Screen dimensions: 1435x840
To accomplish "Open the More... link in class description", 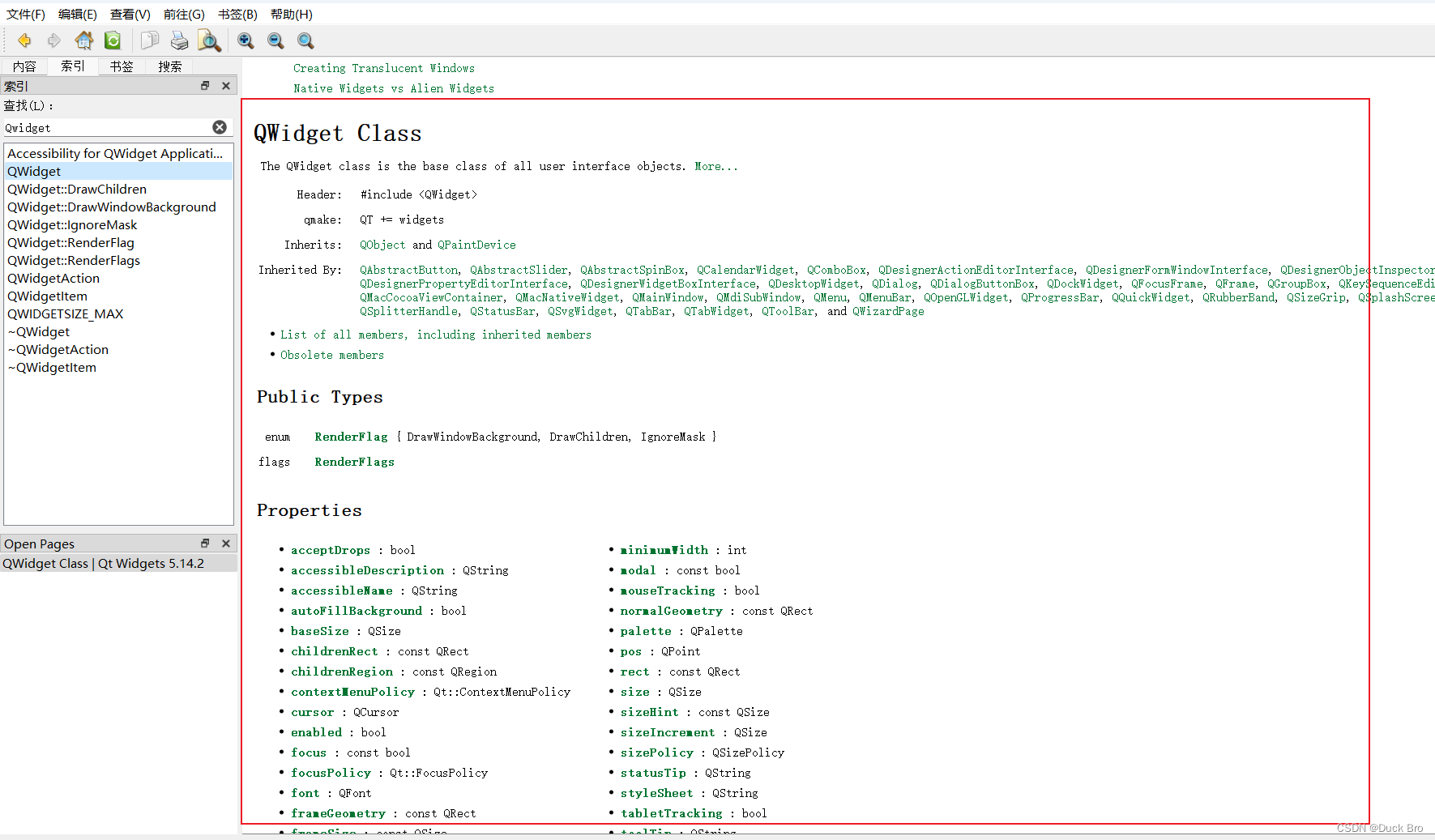I will click(716, 166).
